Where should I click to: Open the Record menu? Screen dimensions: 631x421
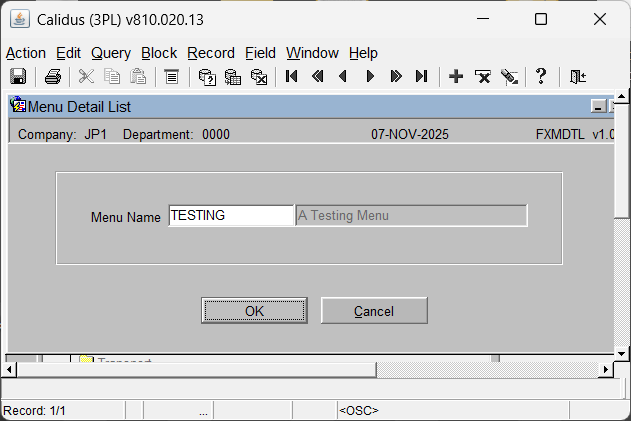point(211,53)
